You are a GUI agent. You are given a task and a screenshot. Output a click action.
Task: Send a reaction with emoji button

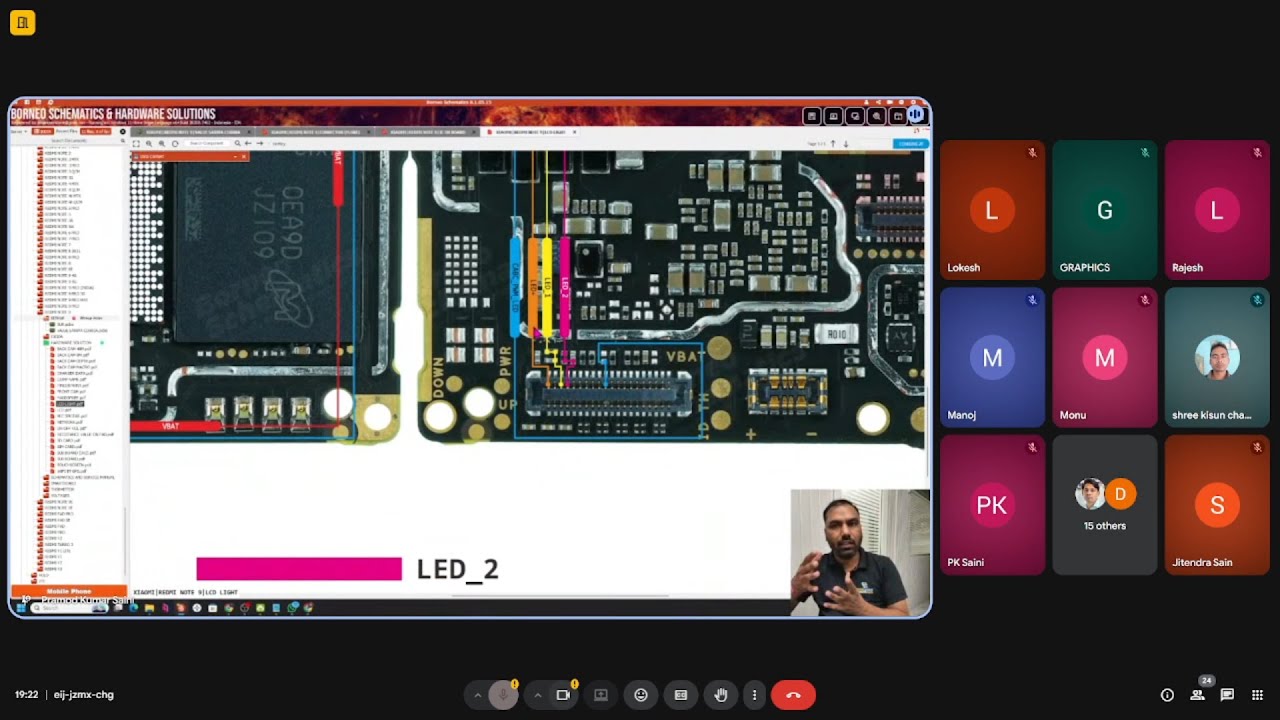[x=641, y=695]
